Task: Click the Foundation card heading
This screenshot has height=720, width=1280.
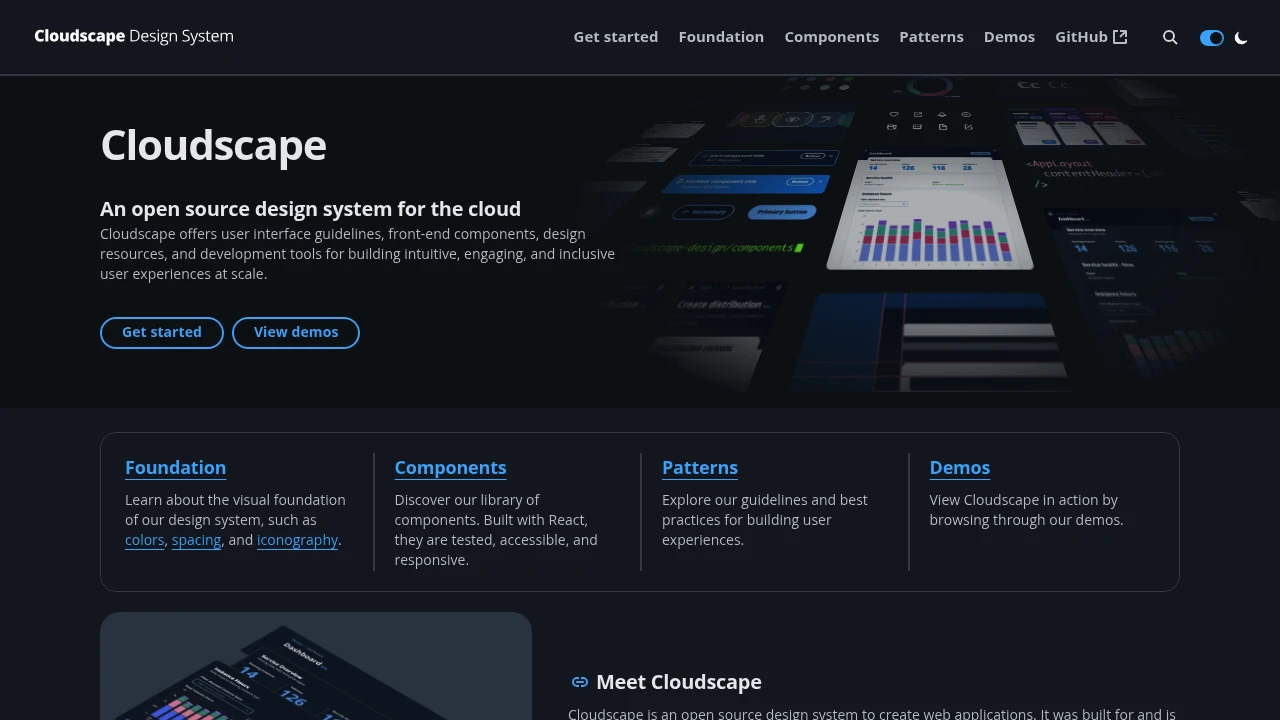Action: [x=175, y=467]
